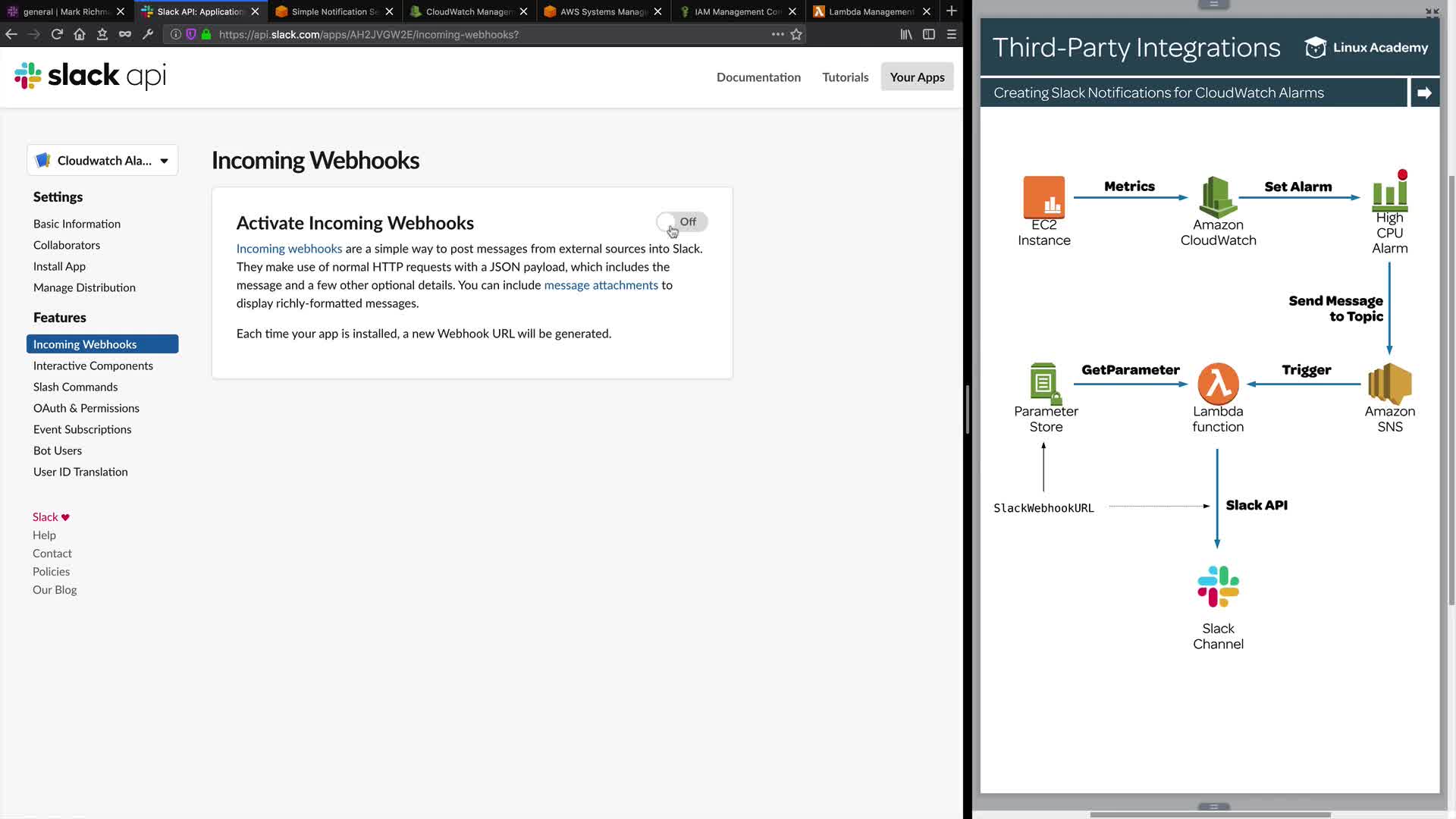Open page actions three-dot menu in URL bar
Viewport: 1456px width, 819px height.
[777, 34]
